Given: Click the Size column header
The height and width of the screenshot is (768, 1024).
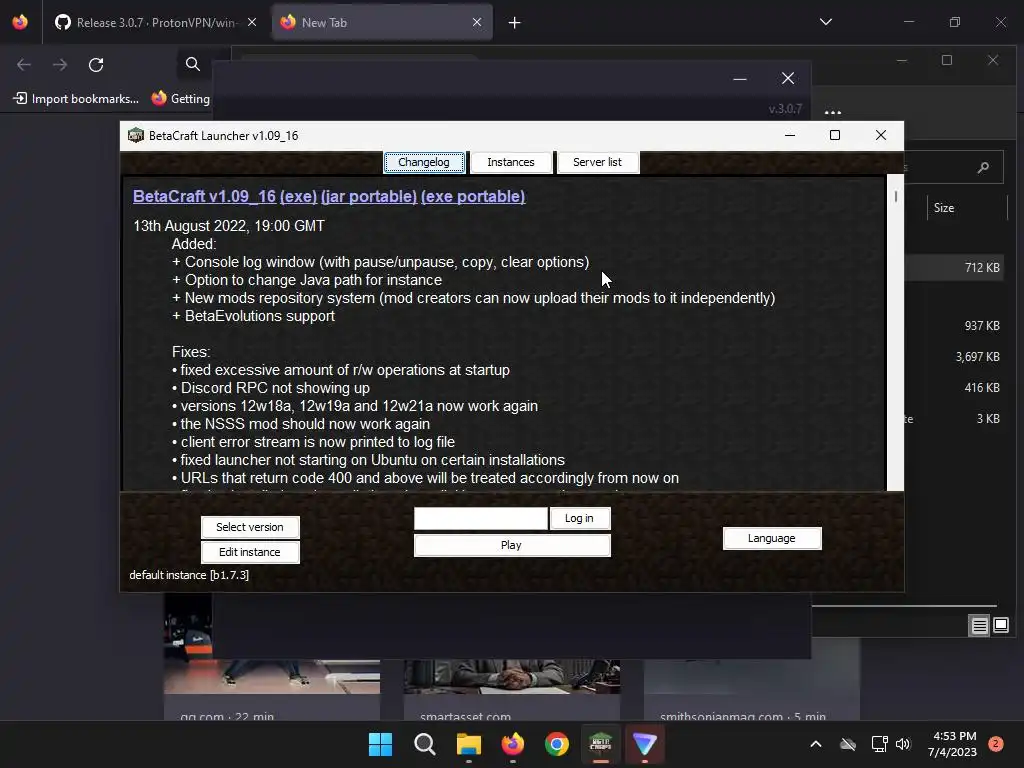Looking at the screenshot, I should 944,208.
